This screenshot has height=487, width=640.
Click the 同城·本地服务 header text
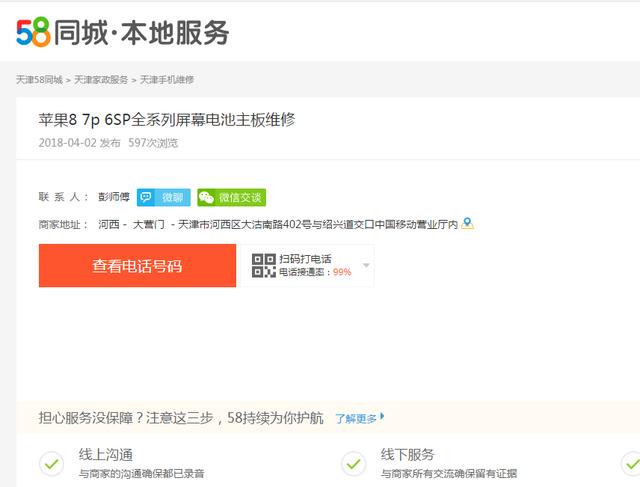[x=141, y=33]
